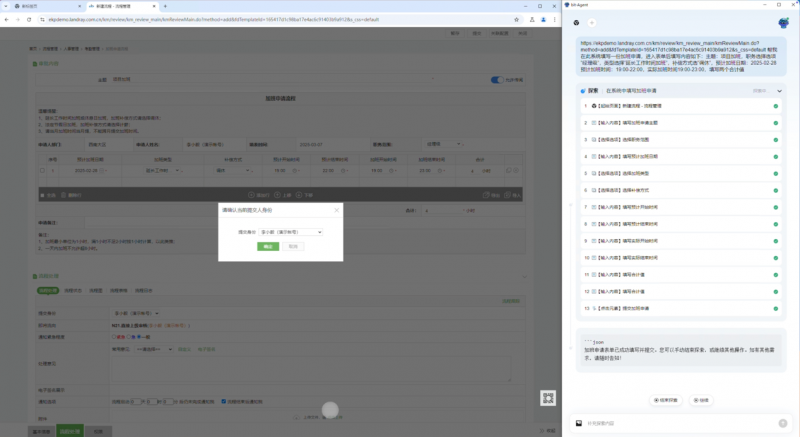Reload the page with the browser refresh icon
The width and height of the screenshot is (800, 437).
(x=29, y=19)
